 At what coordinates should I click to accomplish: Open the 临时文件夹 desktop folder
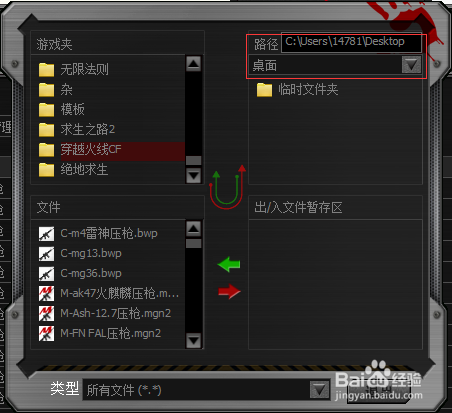pyautogui.click(x=298, y=90)
